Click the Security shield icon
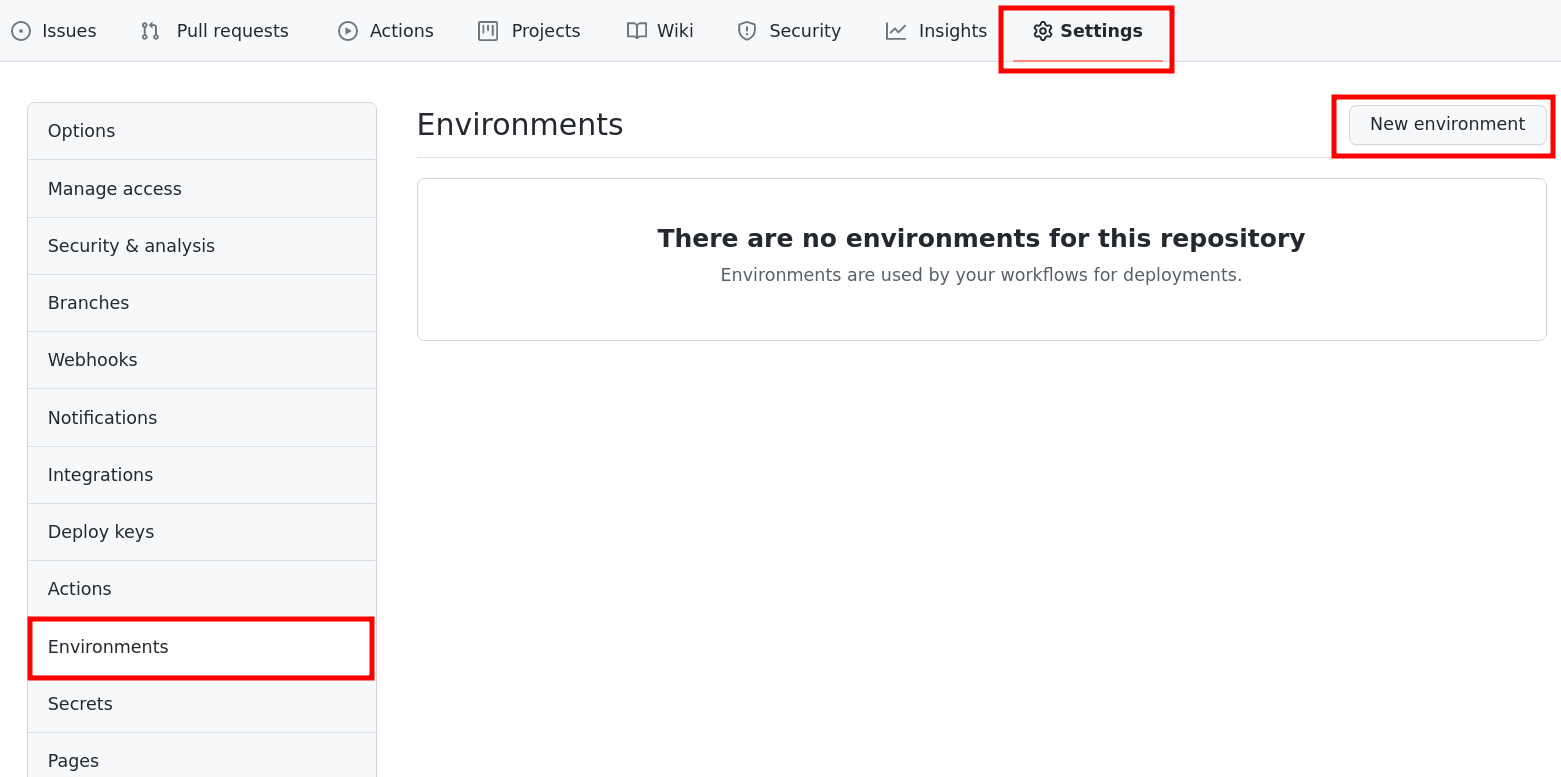The width and height of the screenshot is (1561, 777). pyautogui.click(x=746, y=30)
